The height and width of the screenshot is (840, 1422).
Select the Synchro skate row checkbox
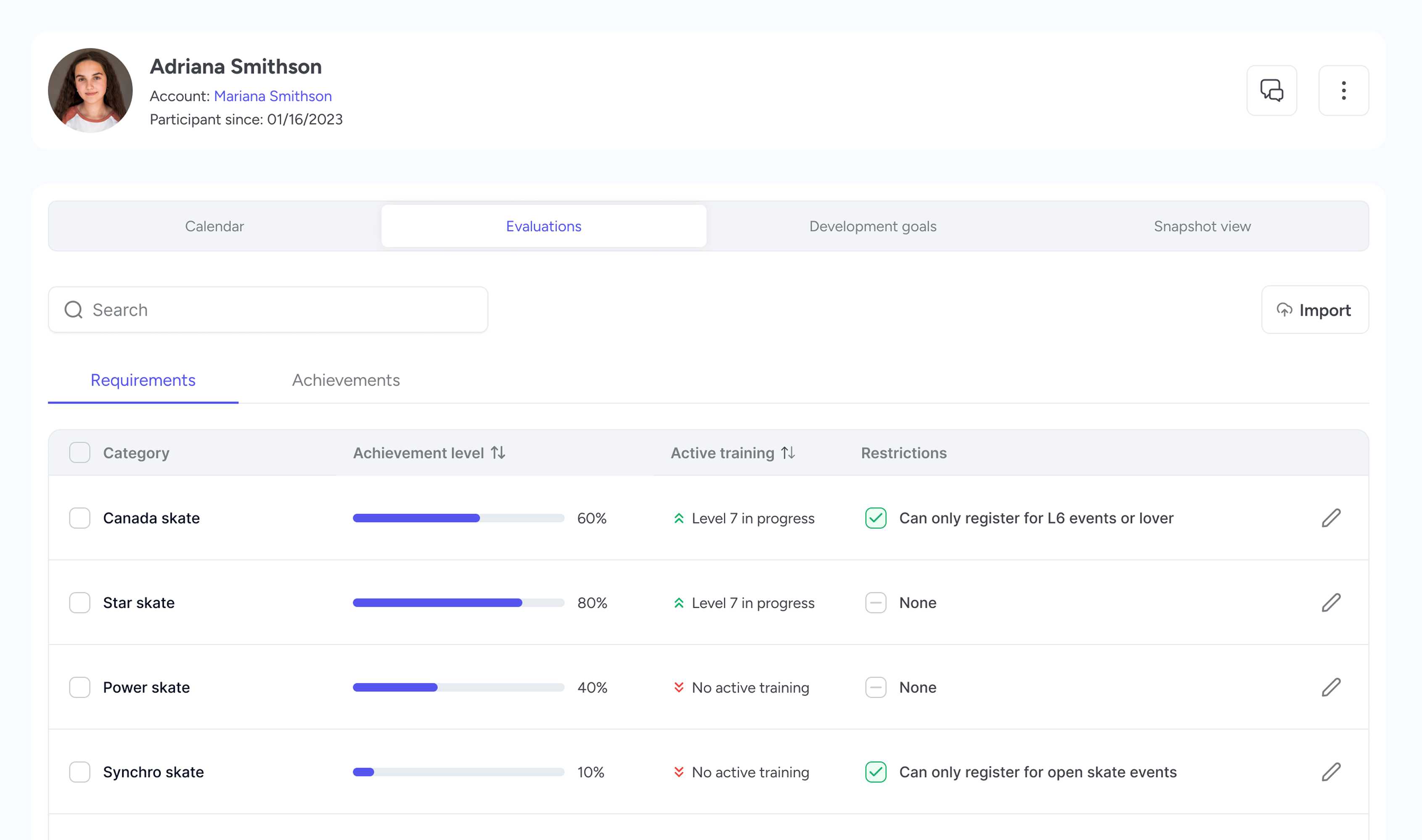click(80, 772)
